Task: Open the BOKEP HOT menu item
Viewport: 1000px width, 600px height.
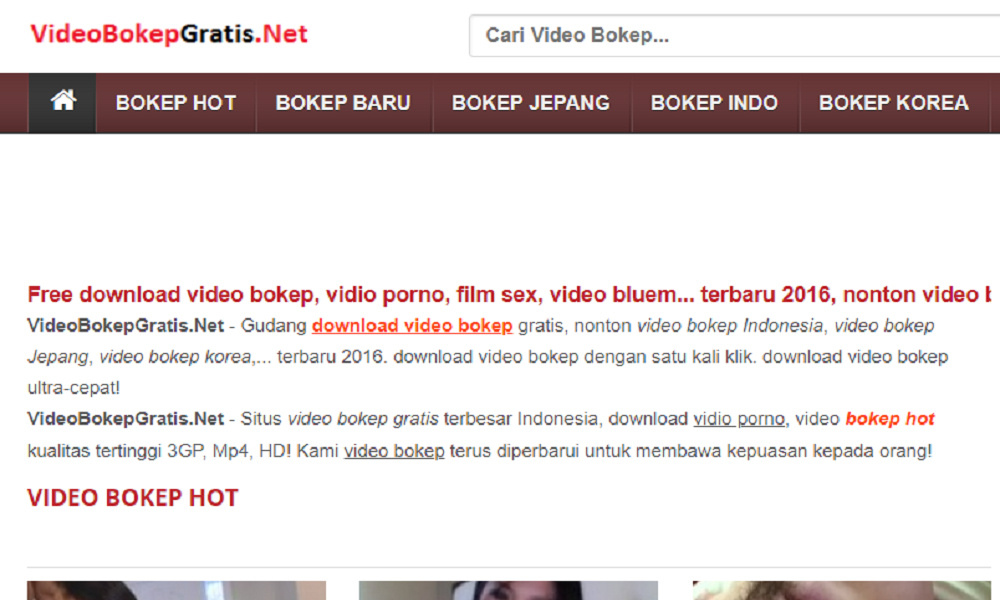Action: coord(176,101)
